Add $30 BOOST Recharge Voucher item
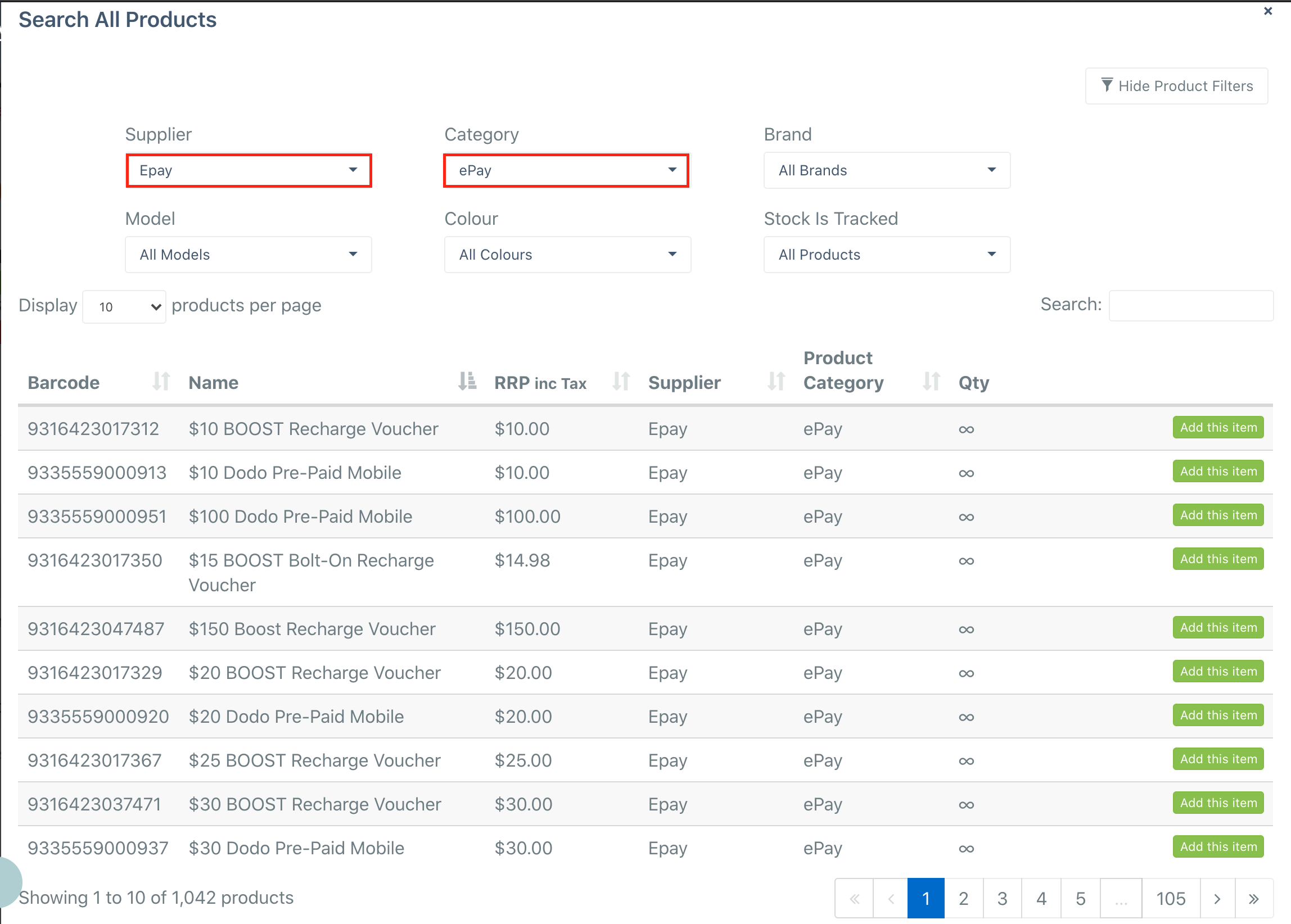The height and width of the screenshot is (924, 1291). [1217, 803]
